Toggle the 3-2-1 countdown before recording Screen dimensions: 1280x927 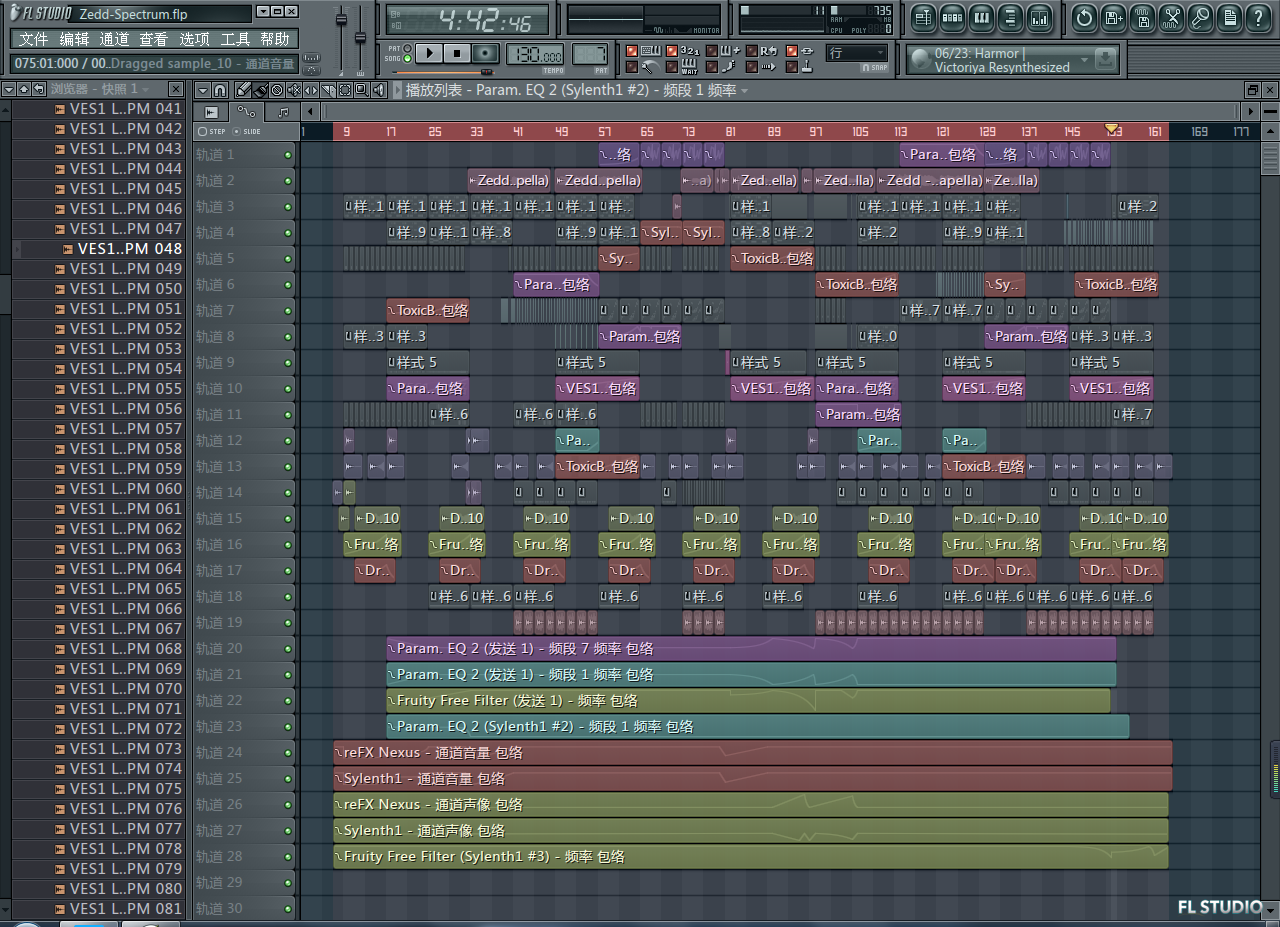pyautogui.click(x=672, y=51)
